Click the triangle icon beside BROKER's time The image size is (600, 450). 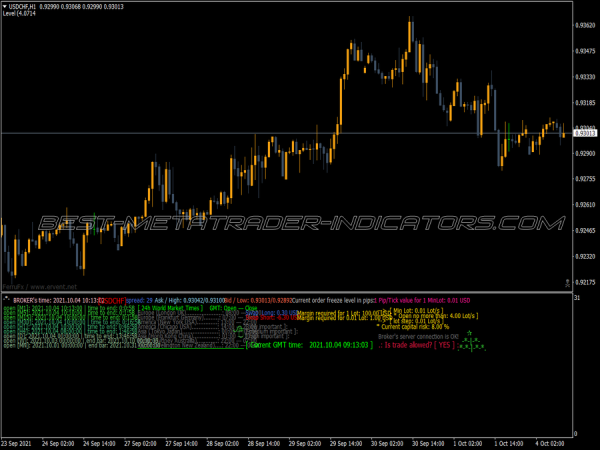click(x=6, y=299)
